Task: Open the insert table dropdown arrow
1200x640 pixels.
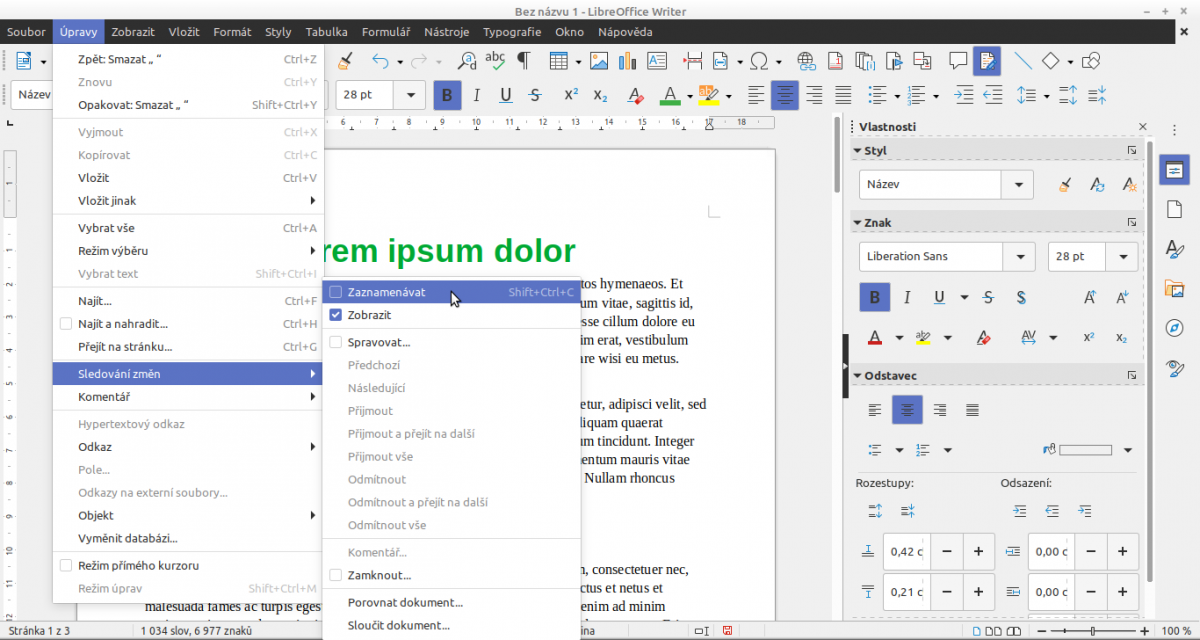Action: [x=578, y=61]
